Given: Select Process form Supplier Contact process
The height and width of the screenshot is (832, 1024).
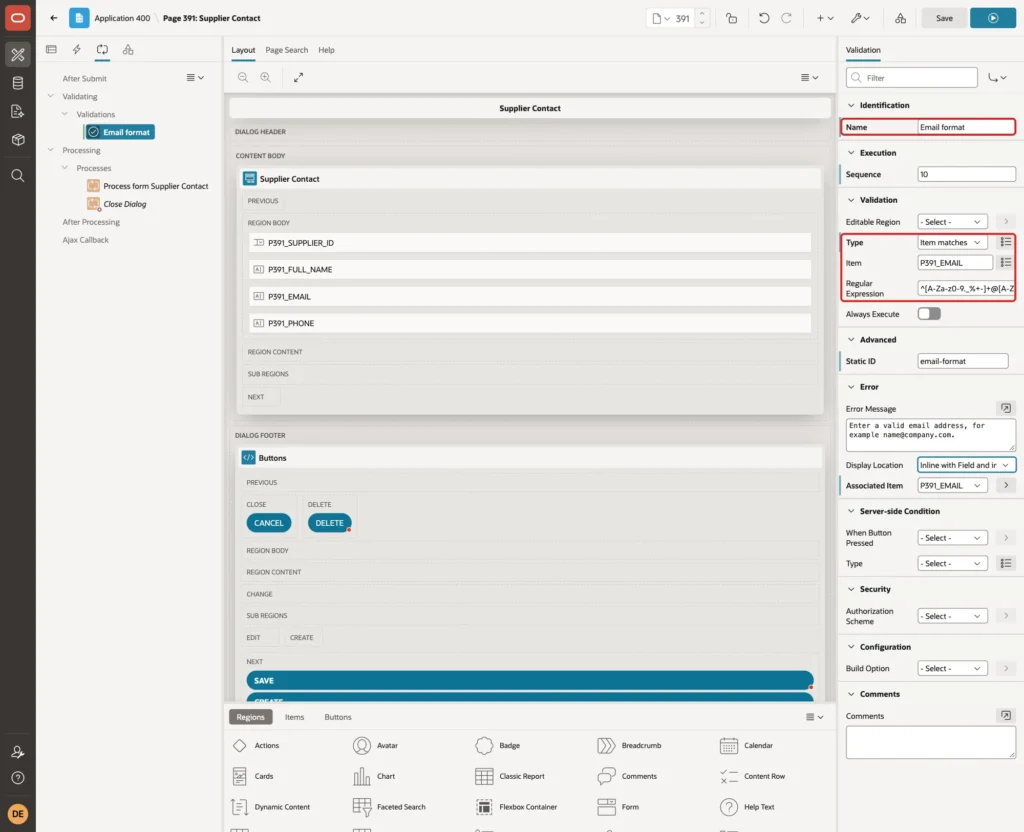Looking at the screenshot, I should [x=148, y=186].
